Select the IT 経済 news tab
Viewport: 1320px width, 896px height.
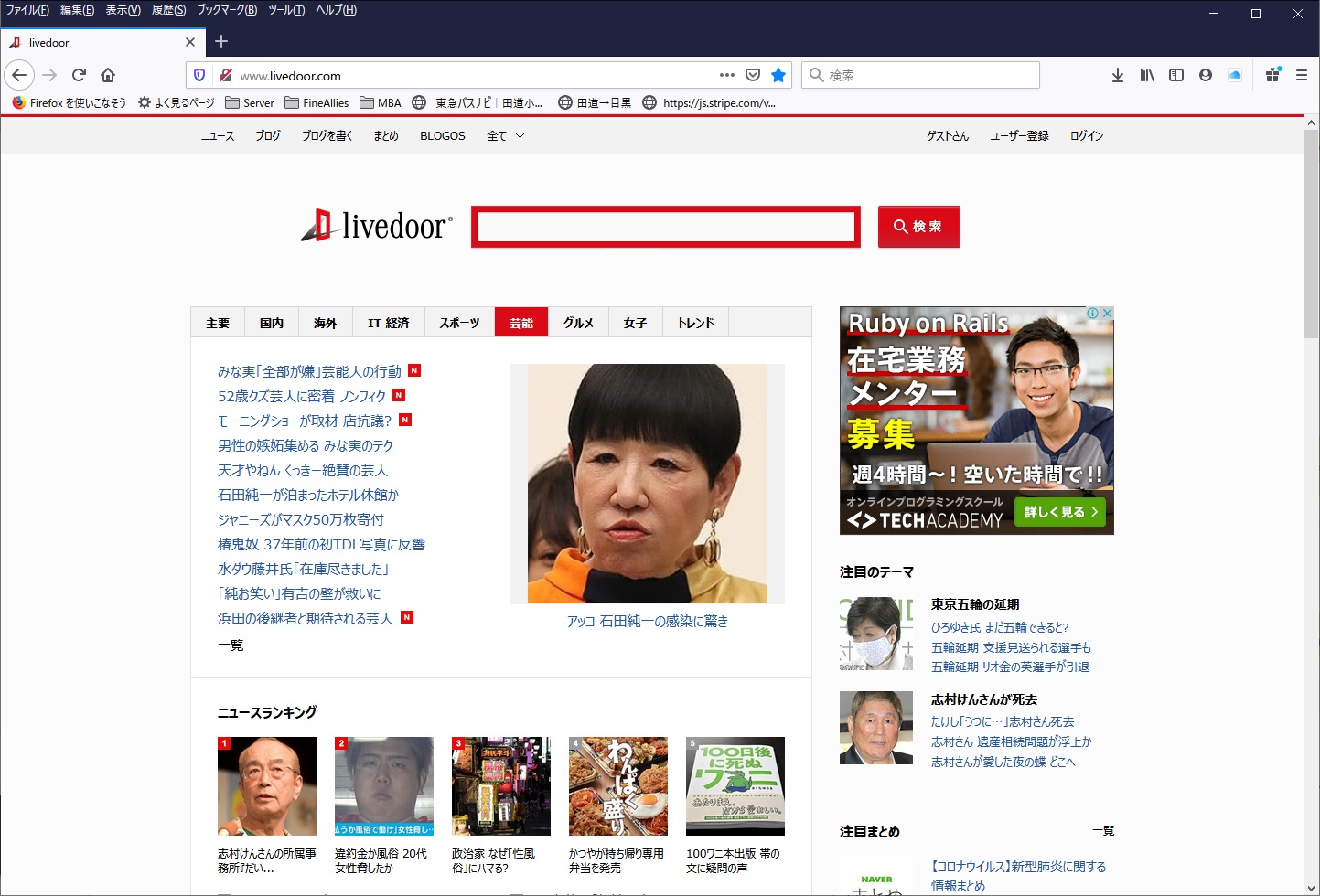click(x=389, y=323)
